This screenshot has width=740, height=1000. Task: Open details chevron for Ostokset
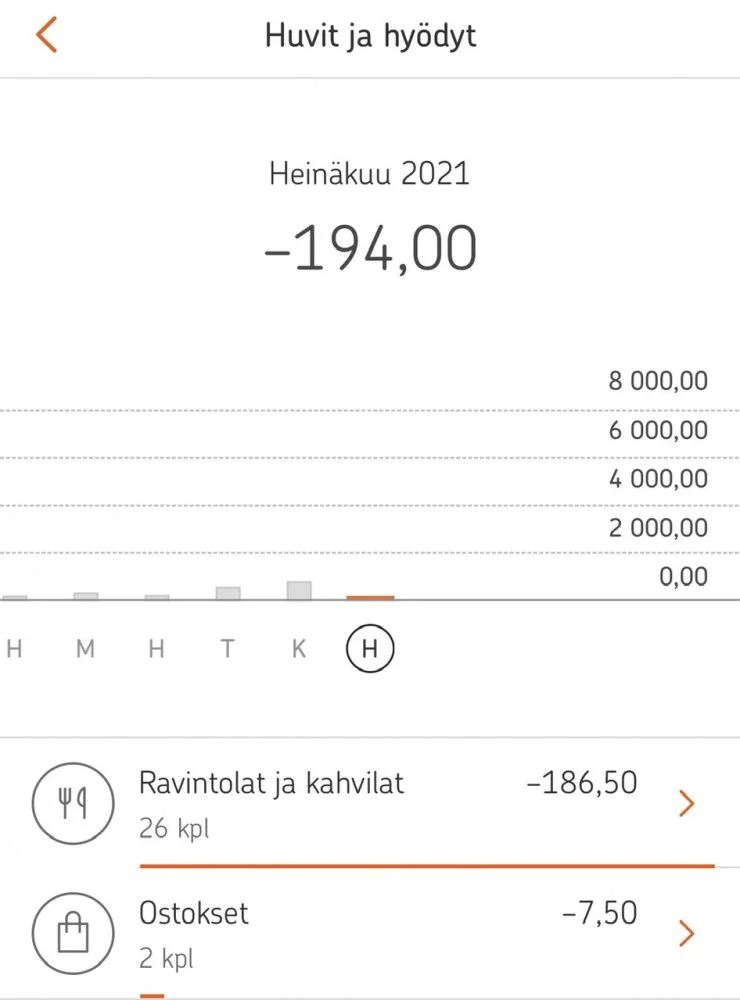(686, 933)
